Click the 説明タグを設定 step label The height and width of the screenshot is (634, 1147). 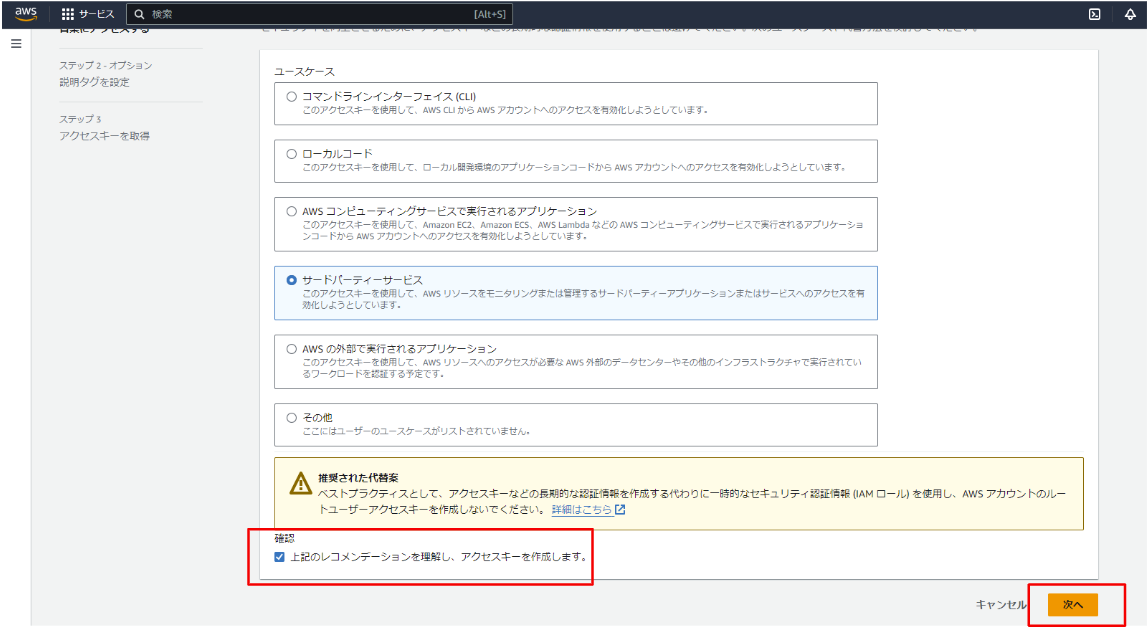click(94, 82)
